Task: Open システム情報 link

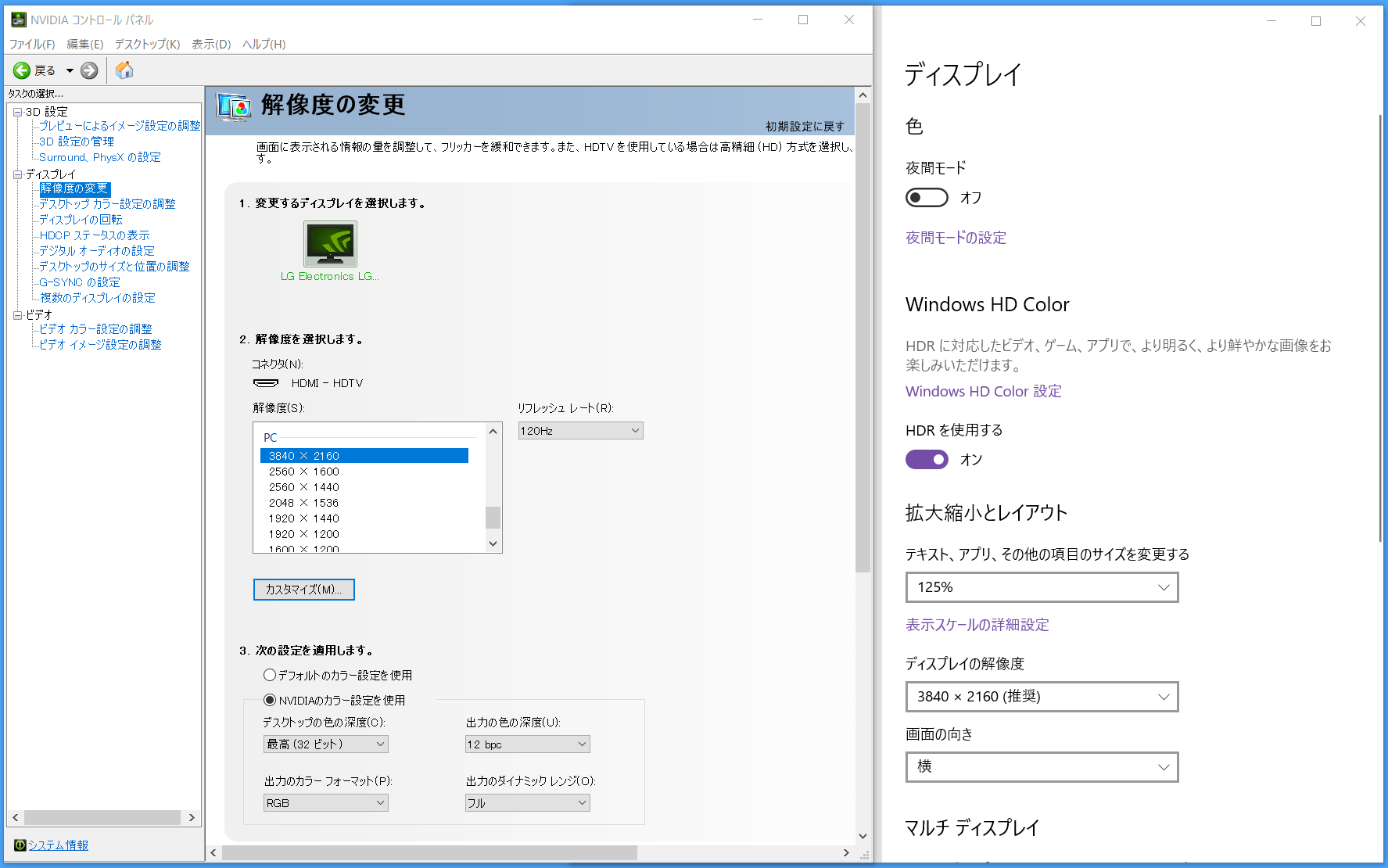Action: [x=58, y=845]
